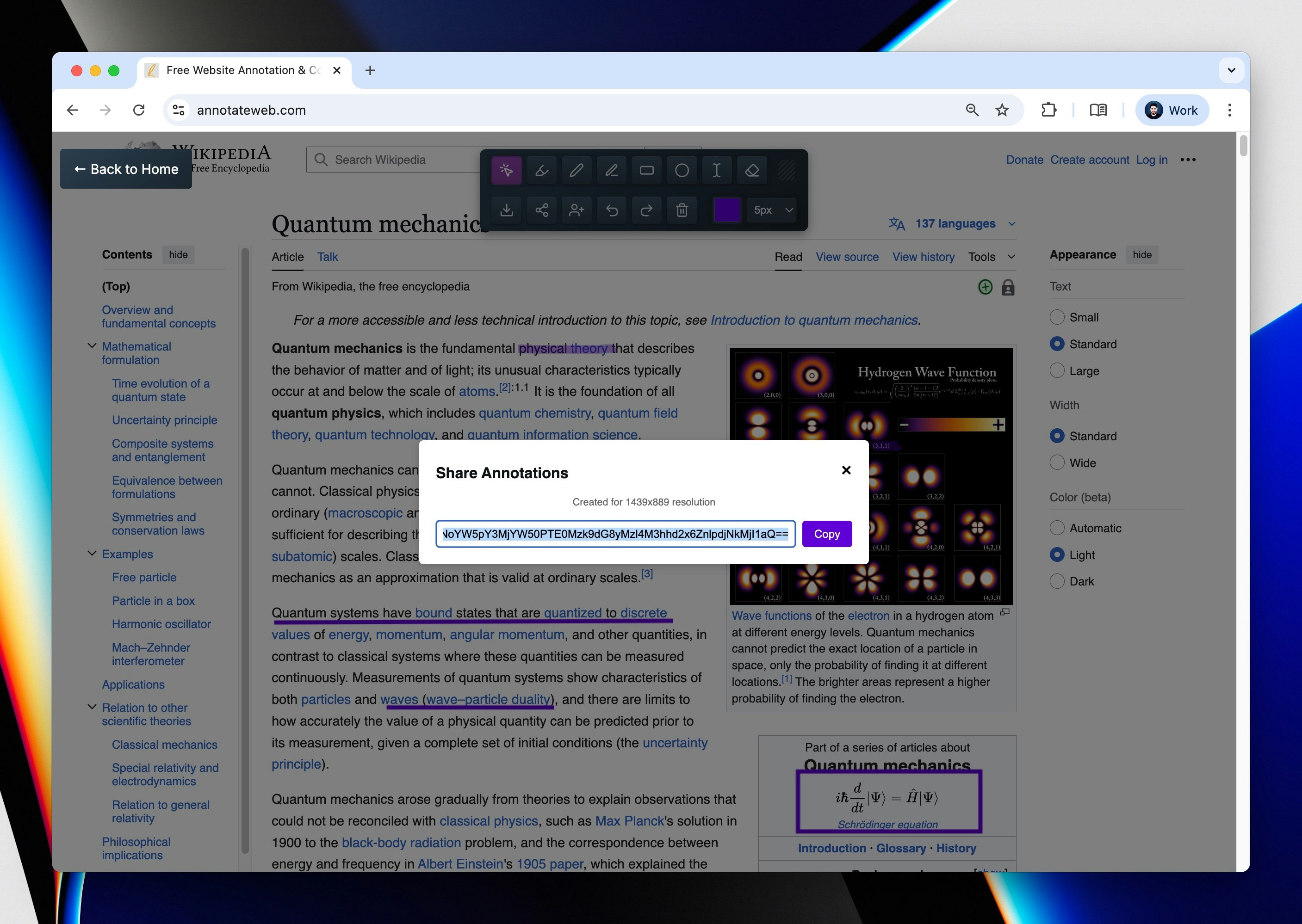
Task: Open reading mode book icon
Action: point(1097,111)
